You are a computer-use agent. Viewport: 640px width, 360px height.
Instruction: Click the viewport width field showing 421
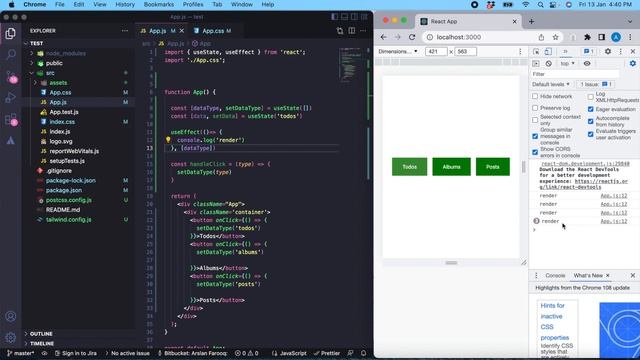pos(436,51)
